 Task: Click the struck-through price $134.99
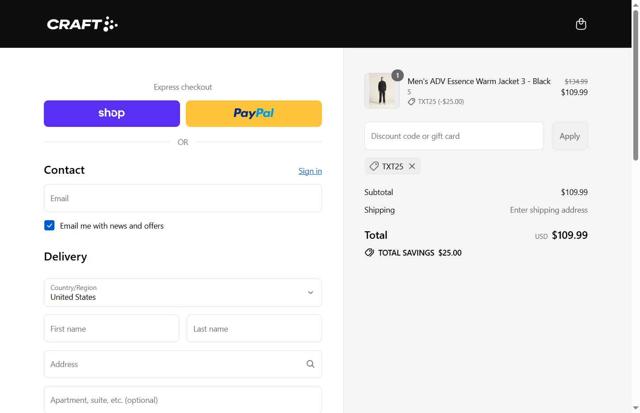click(x=576, y=82)
